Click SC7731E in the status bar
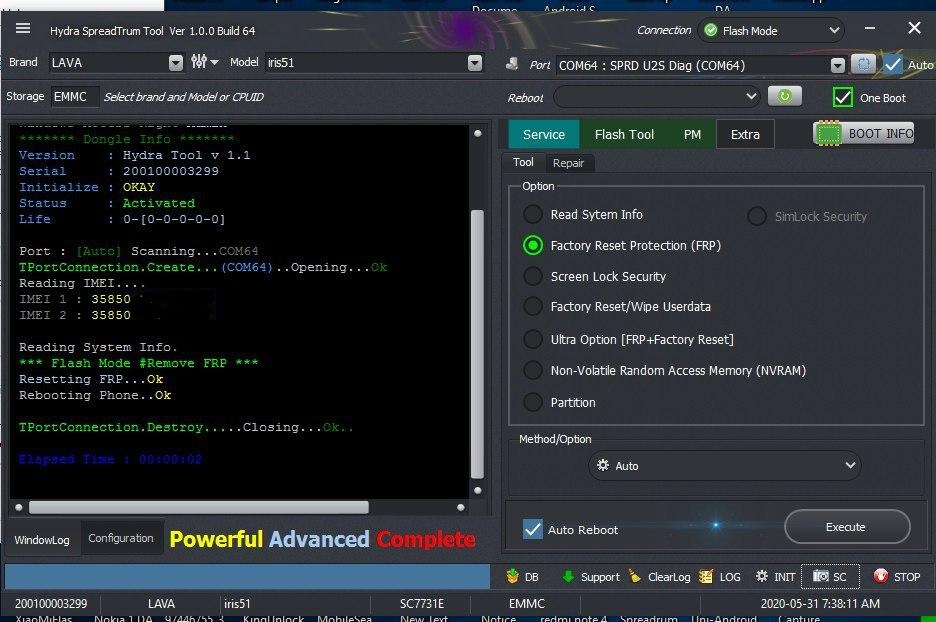 click(421, 603)
